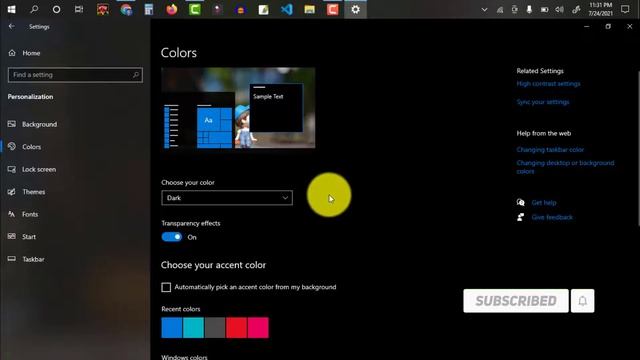Image resolution: width=640 pixels, height=360 pixels.
Task: Launch Google Chrome from the taskbar
Action: 126,9
